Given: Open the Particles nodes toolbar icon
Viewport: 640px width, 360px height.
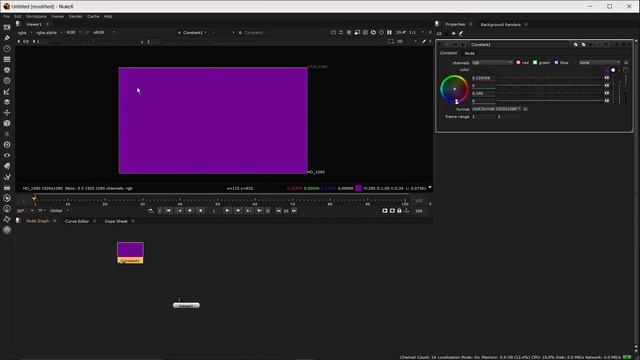Looking at the screenshot, I should click(x=7, y=134).
